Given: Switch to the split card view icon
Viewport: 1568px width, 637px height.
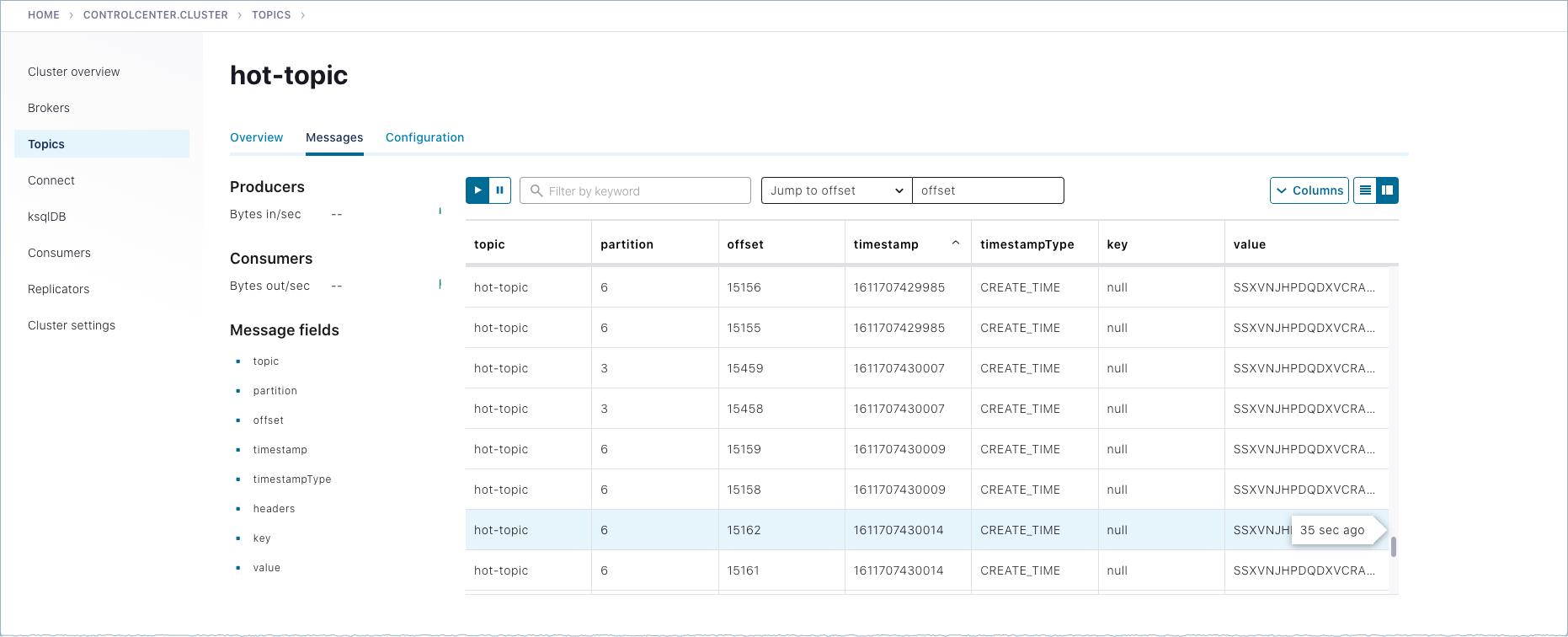Looking at the screenshot, I should coord(1387,190).
